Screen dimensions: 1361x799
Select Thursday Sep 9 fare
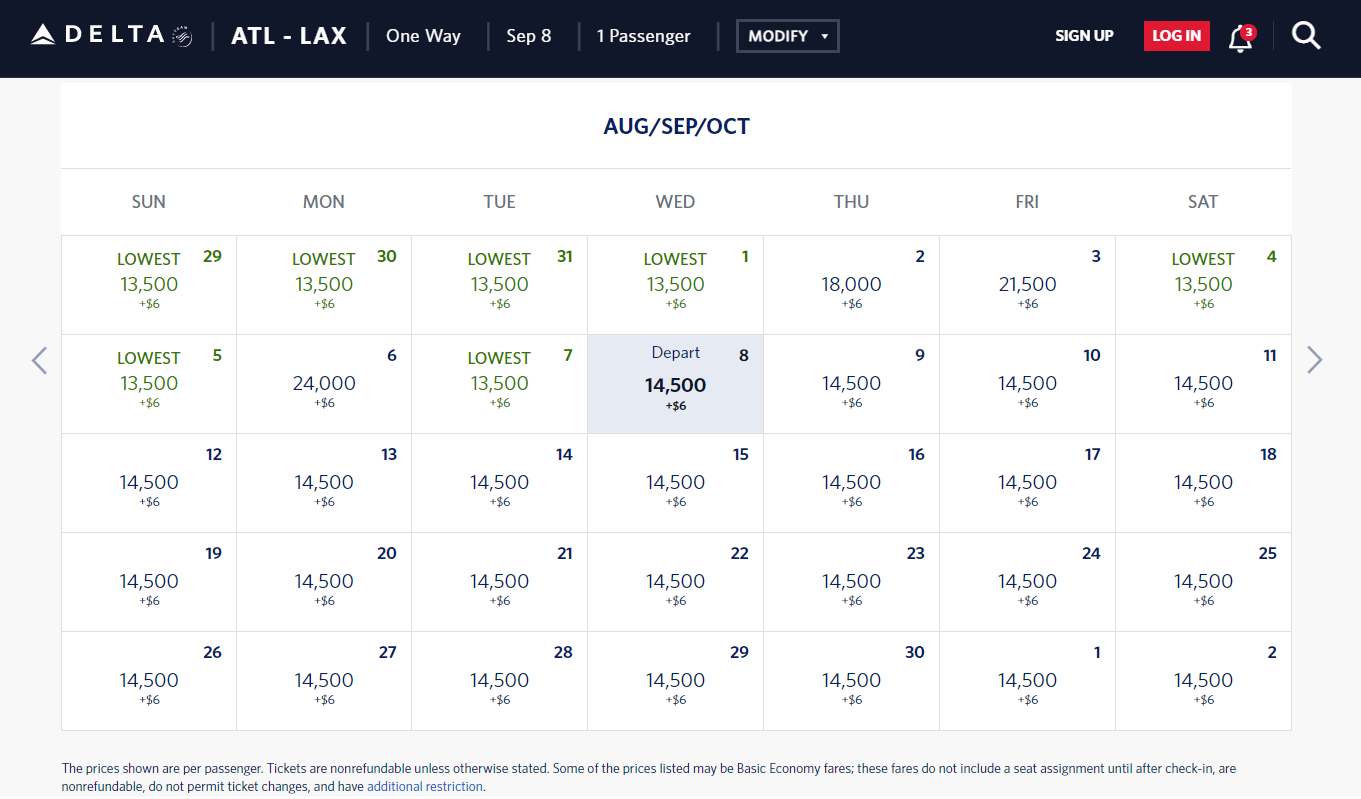point(852,384)
